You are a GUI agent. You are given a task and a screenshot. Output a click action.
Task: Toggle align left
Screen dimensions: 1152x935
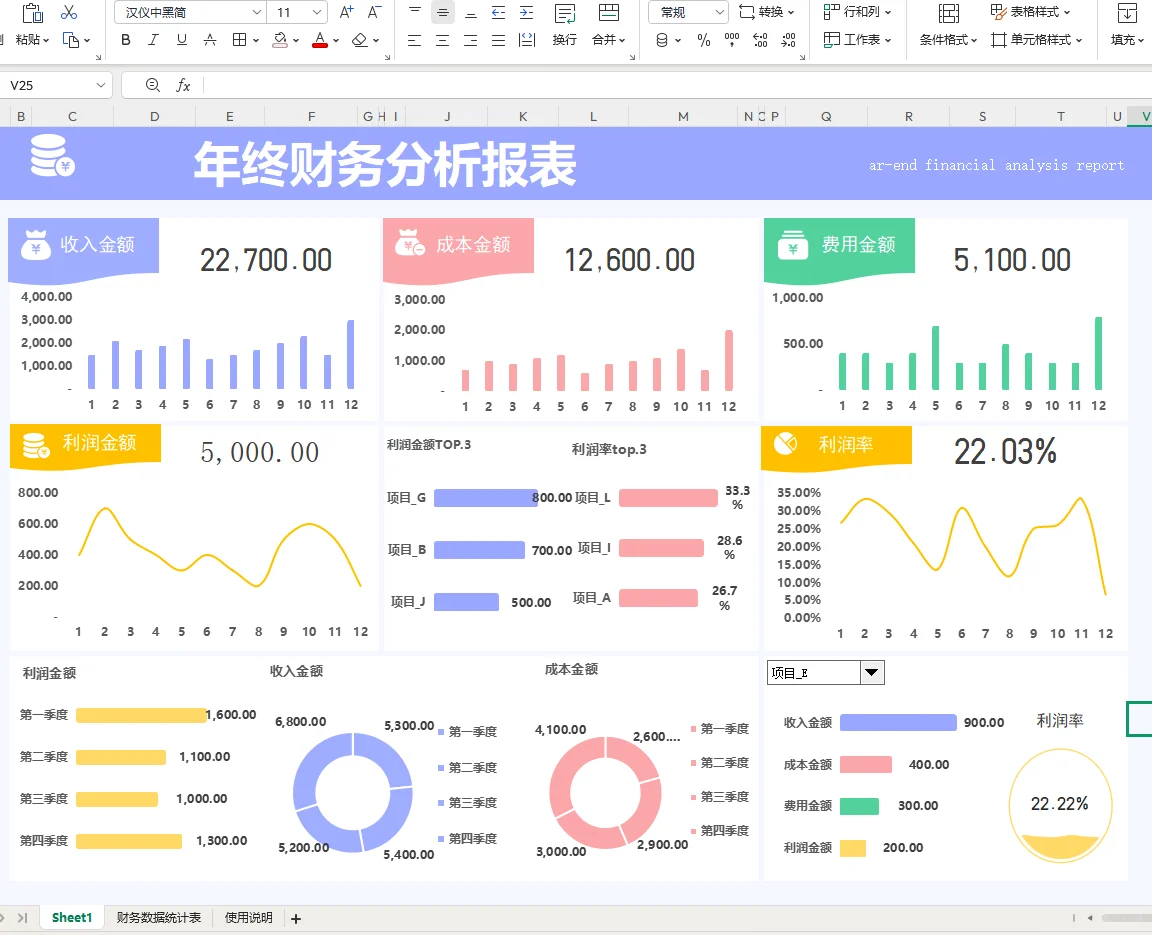point(414,40)
